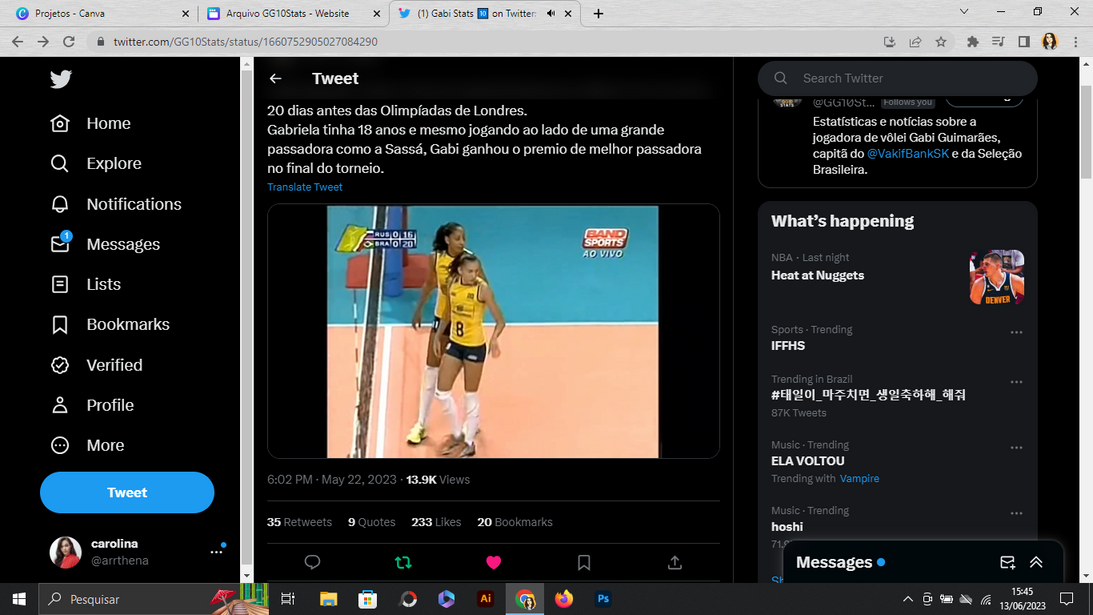
Task: Open more options for hoshi trend
Action: [x=1016, y=513]
